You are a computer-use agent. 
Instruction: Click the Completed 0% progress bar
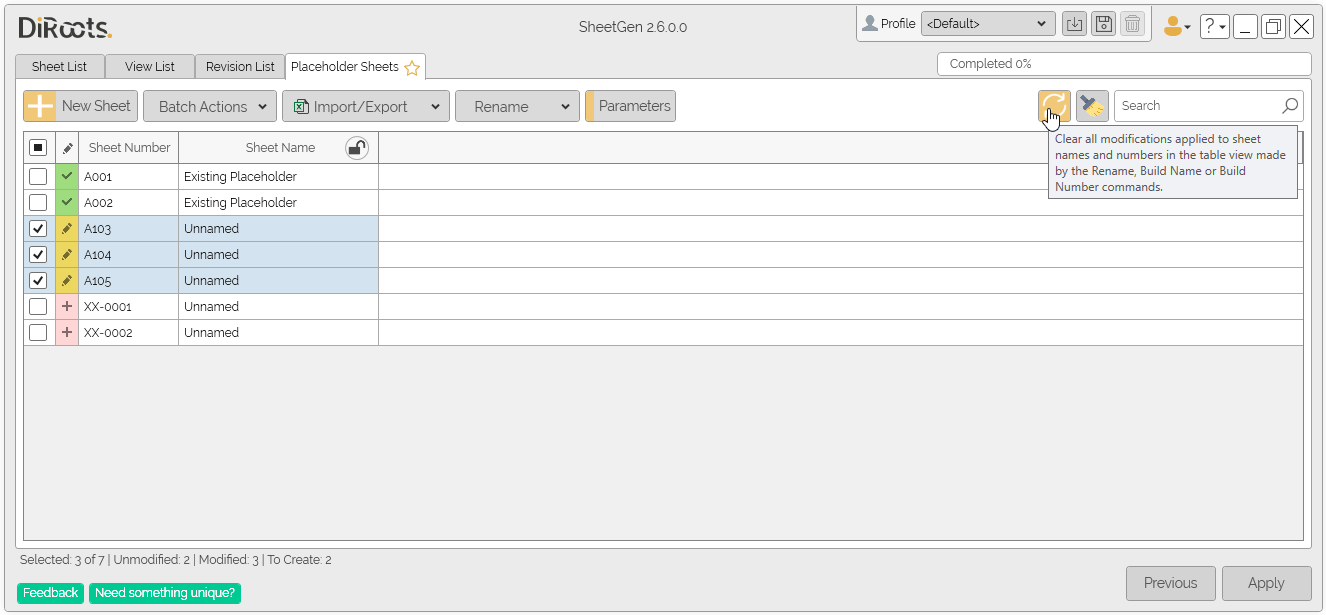coord(1123,64)
